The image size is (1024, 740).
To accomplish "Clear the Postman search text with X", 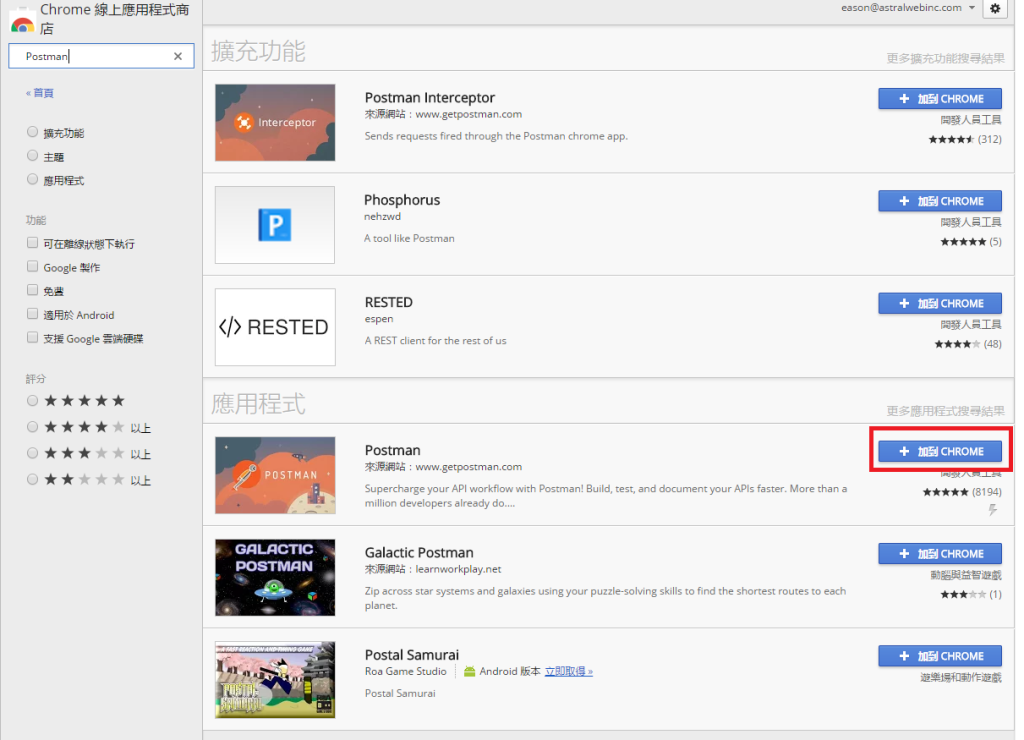I will (x=178, y=57).
